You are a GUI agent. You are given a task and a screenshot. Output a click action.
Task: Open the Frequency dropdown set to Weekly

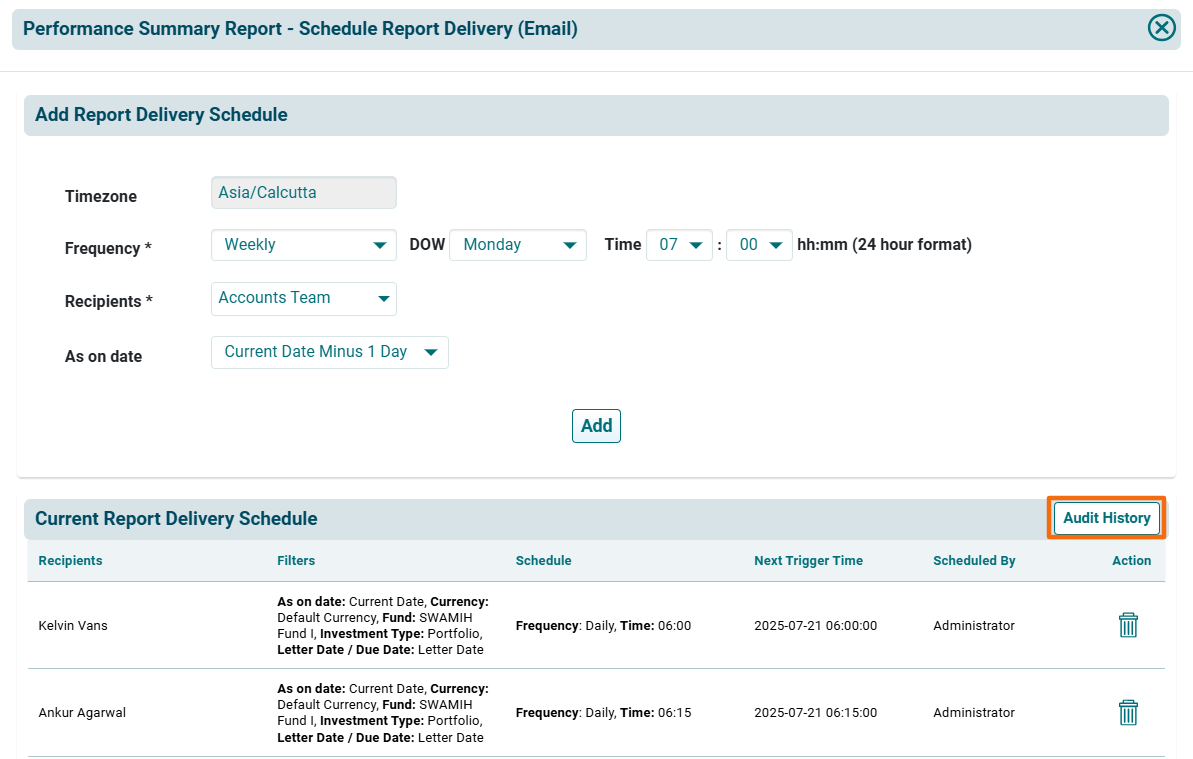point(303,245)
